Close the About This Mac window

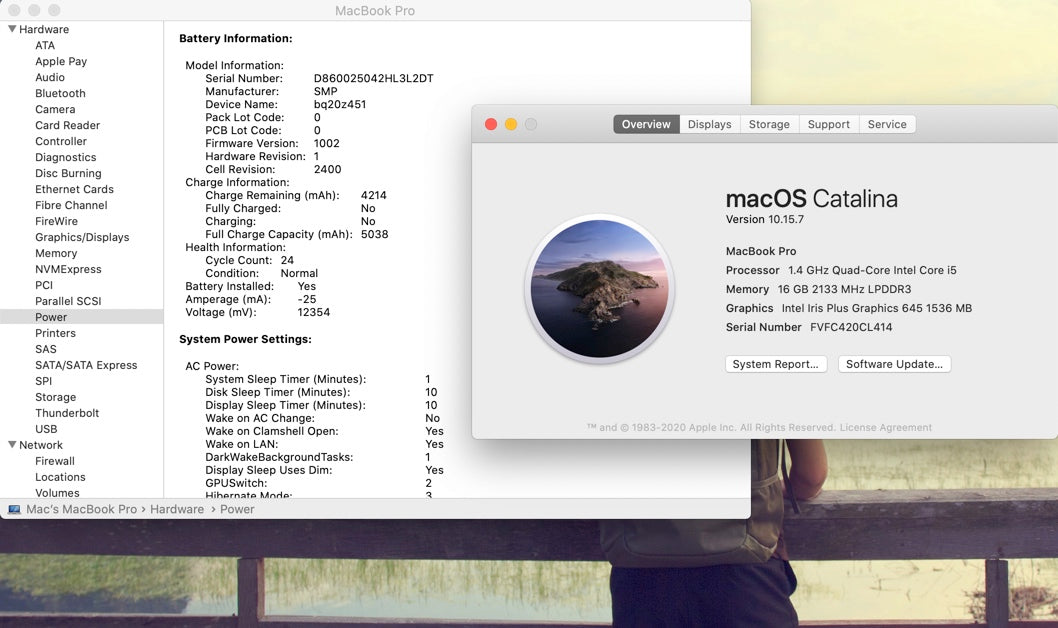coord(491,124)
